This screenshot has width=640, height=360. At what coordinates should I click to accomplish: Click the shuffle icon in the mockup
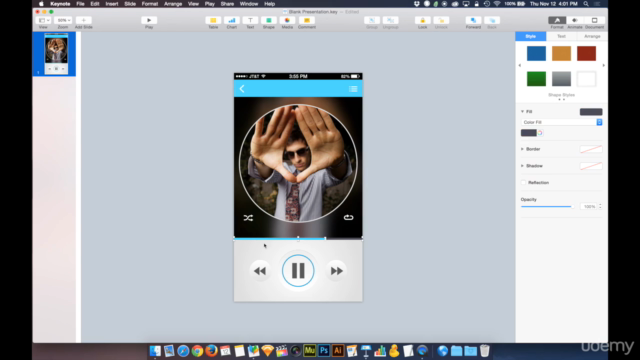point(248,218)
